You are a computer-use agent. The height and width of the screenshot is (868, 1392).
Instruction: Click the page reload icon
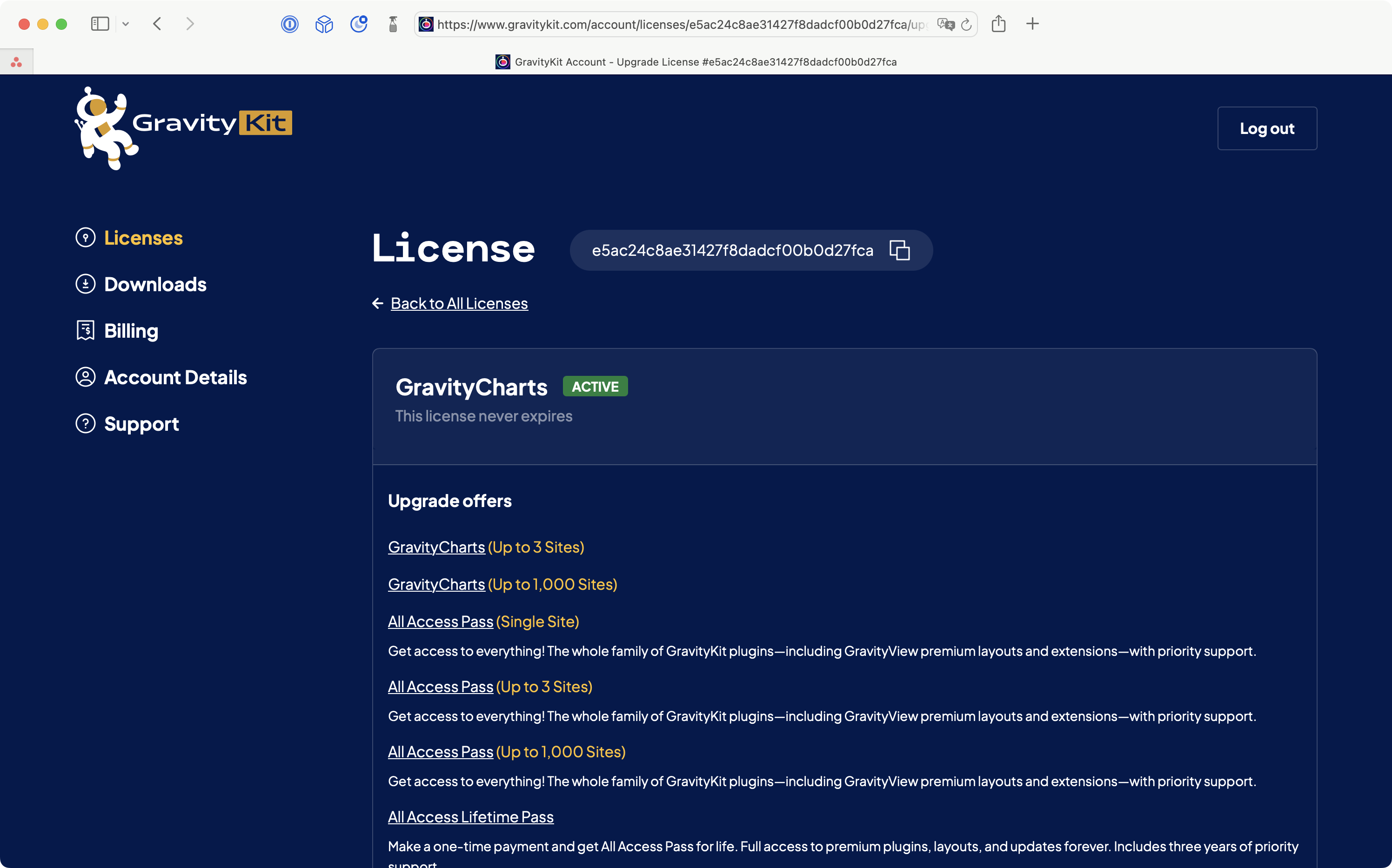pyautogui.click(x=966, y=25)
